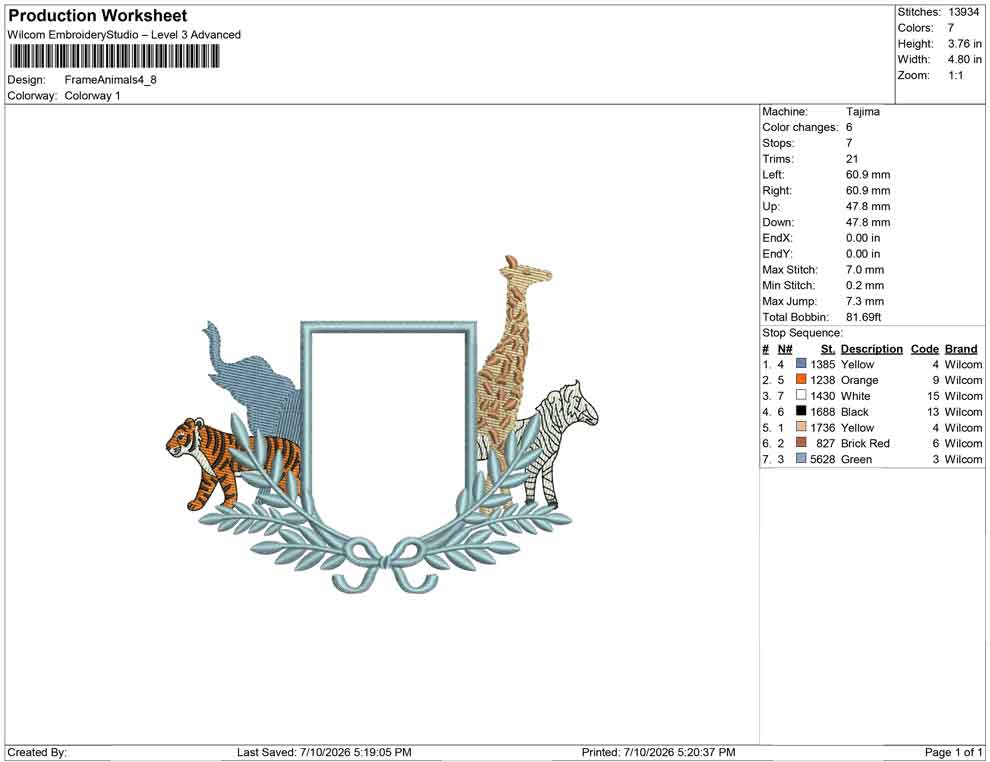Click the Brand column header
990x762 pixels.
[961, 348]
